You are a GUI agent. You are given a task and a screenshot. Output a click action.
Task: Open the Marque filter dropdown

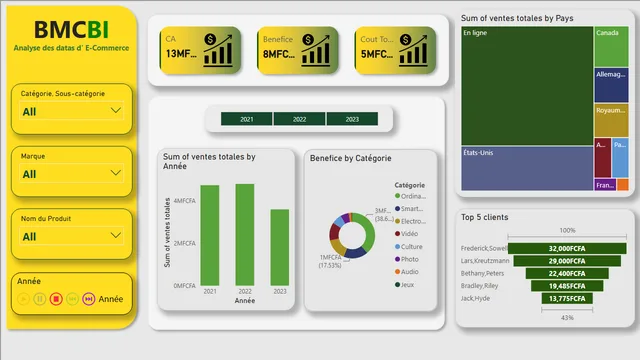click(x=71, y=173)
